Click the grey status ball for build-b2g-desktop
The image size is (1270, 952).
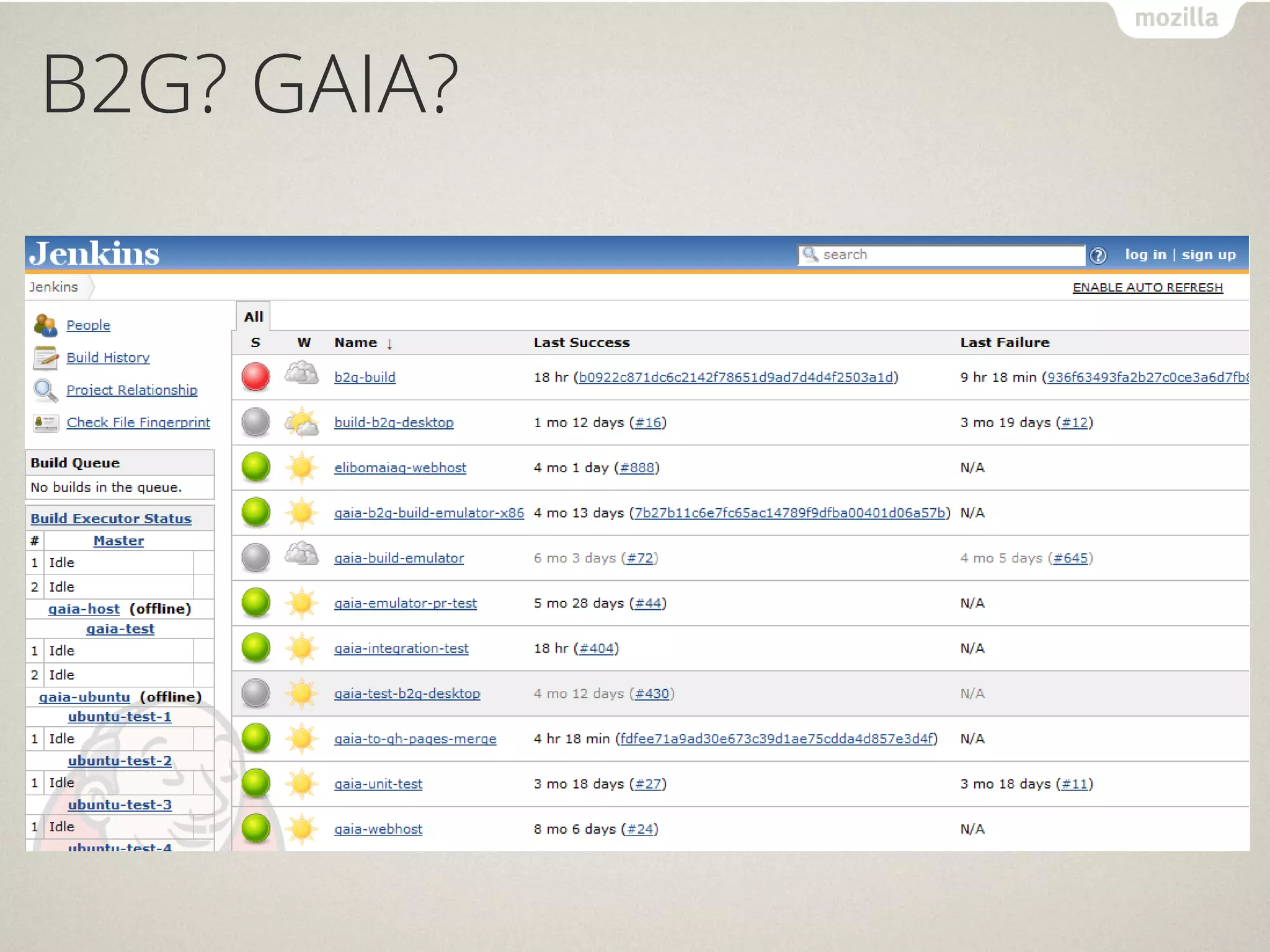click(x=255, y=422)
